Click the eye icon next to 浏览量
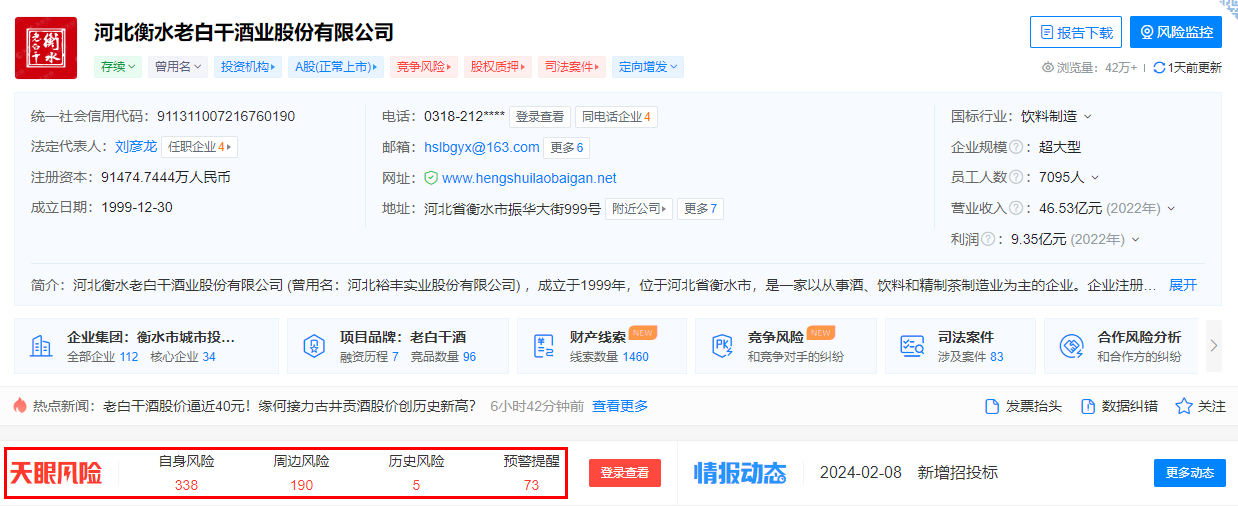The height and width of the screenshot is (506, 1238). click(1048, 68)
